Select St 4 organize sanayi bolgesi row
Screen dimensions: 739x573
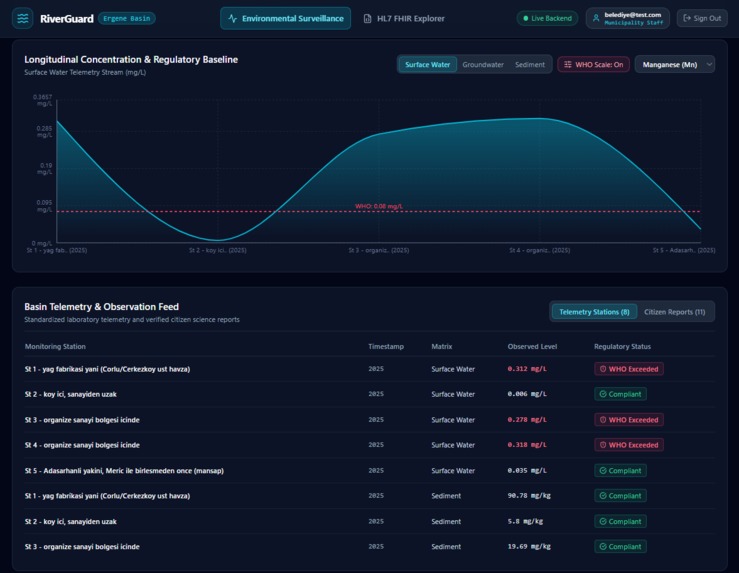370,445
